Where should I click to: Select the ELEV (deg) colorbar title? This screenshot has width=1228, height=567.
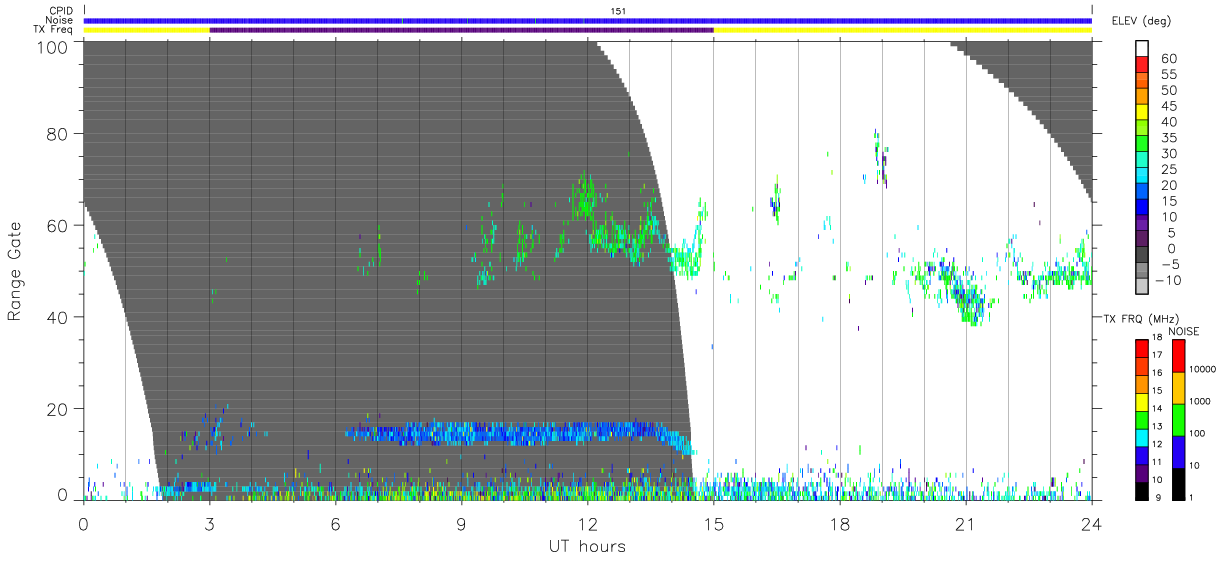coord(1141,21)
